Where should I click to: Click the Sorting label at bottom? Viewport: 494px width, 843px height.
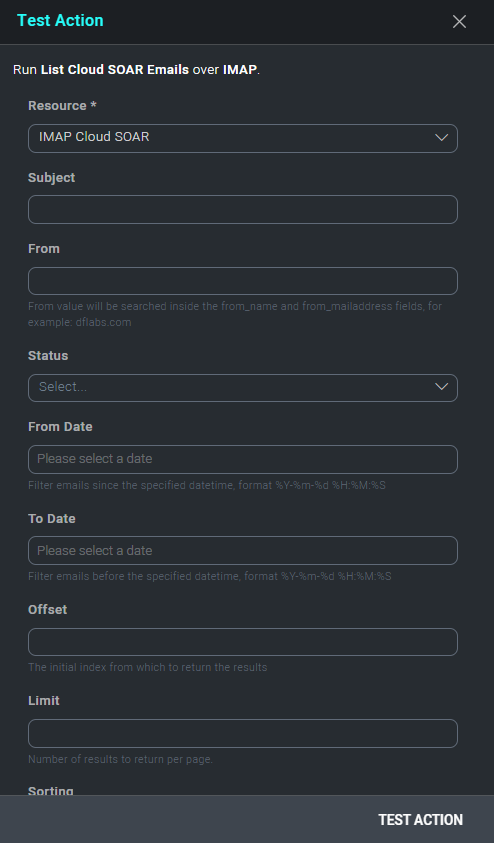51,790
